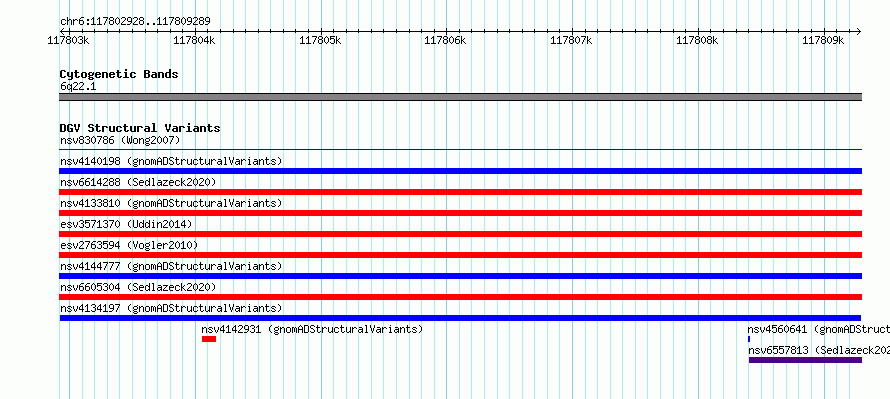The height and width of the screenshot is (399, 890).
Task: Open variant nsv4142931 label
Action: point(312,329)
